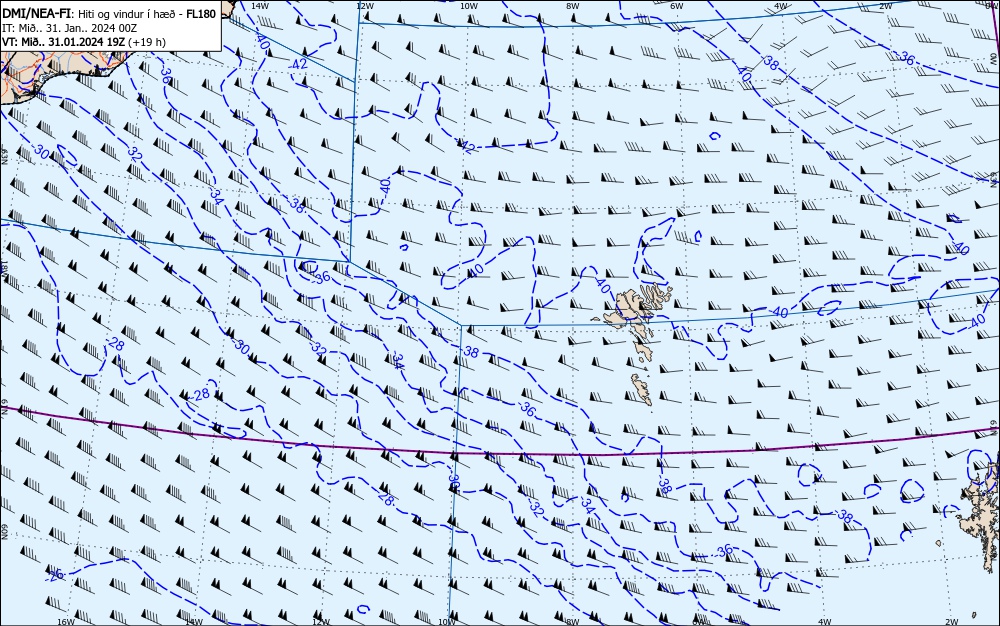Click the "VT: Mið.. 31.01.2024 19Z" valid time
This screenshot has width=1000, height=626.
(64, 42)
